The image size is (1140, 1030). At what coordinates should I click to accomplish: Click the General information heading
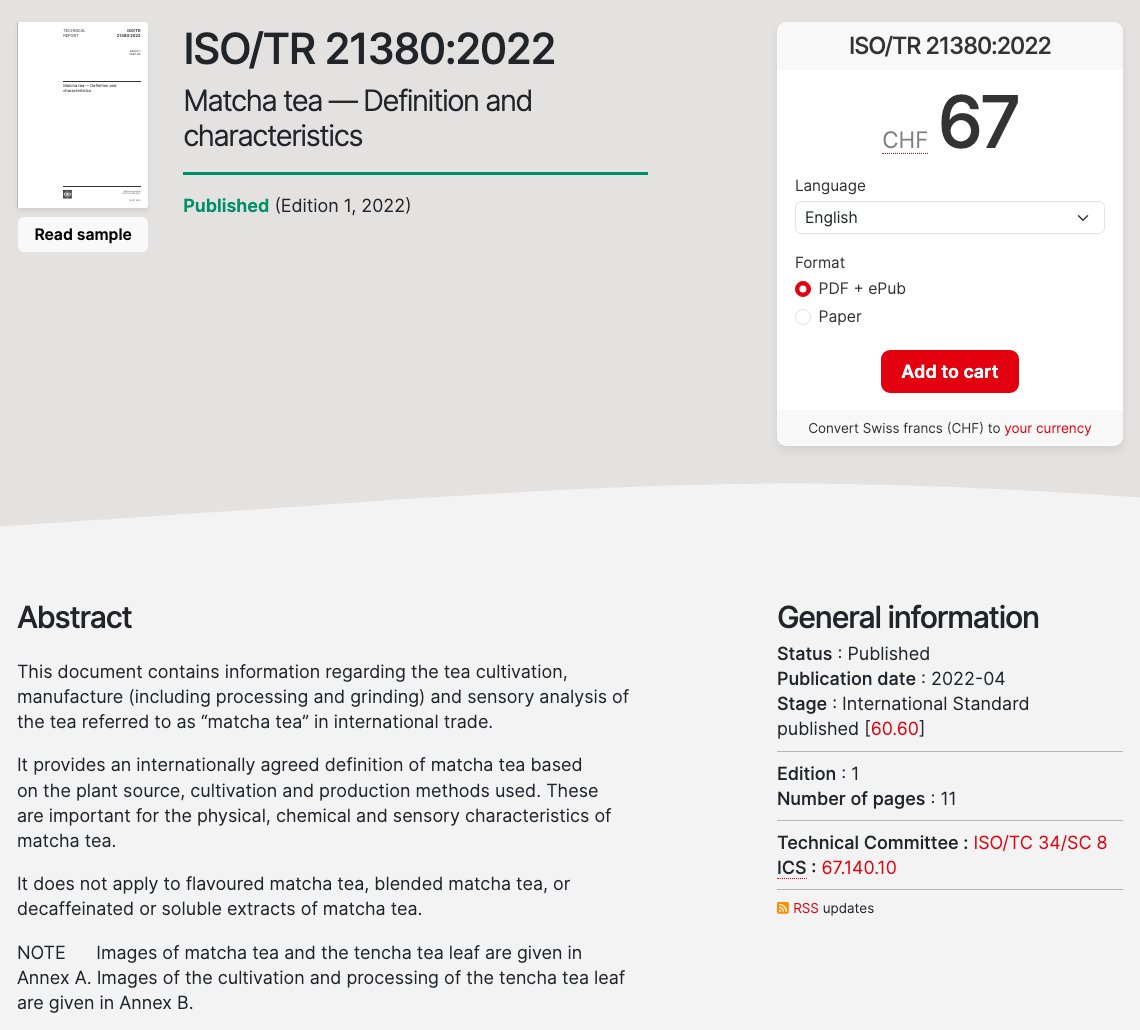click(907, 617)
